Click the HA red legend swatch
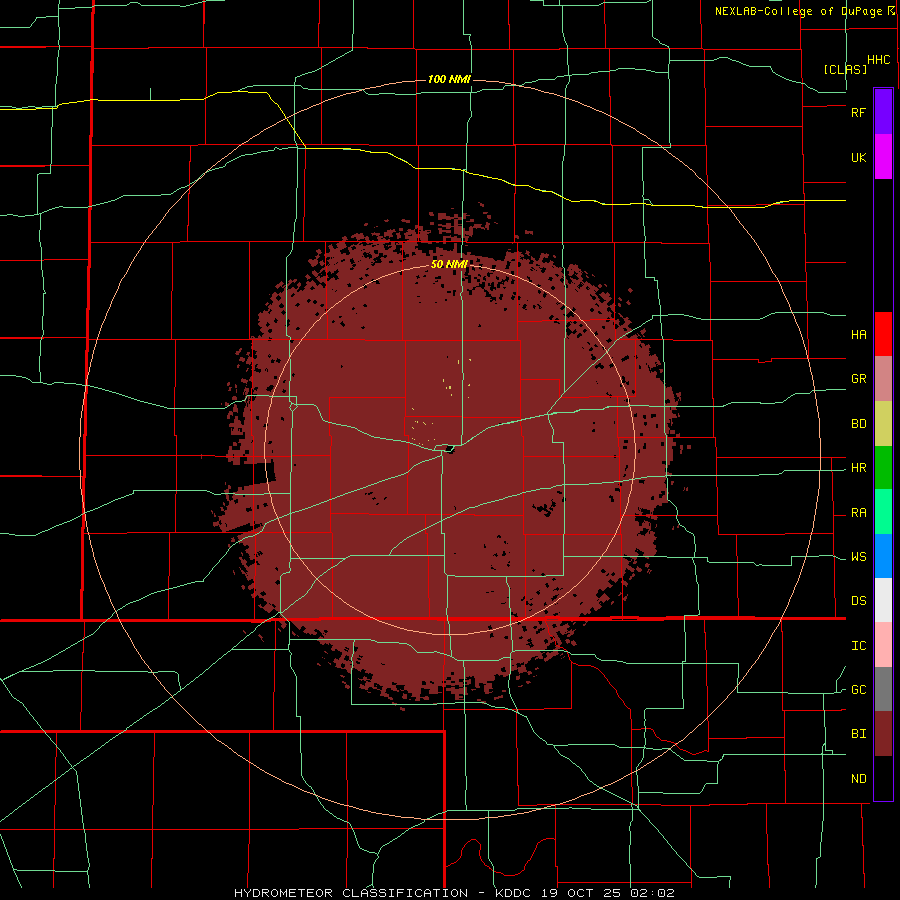This screenshot has width=900, height=900. tap(883, 334)
